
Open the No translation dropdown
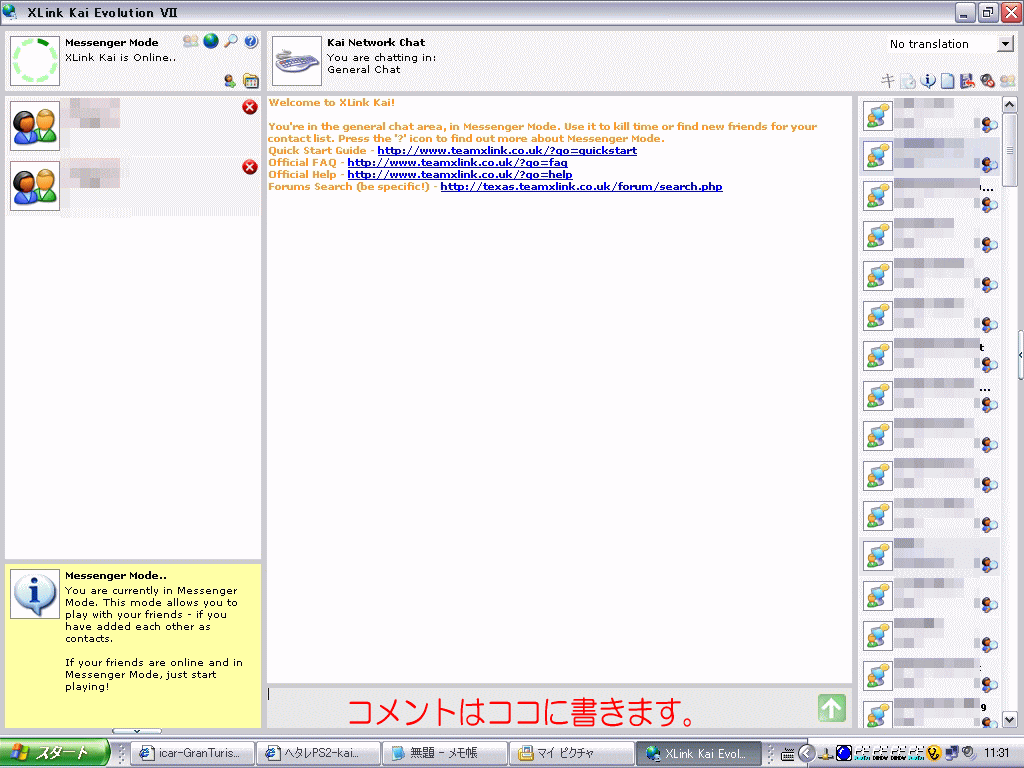click(x=1006, y=44)
